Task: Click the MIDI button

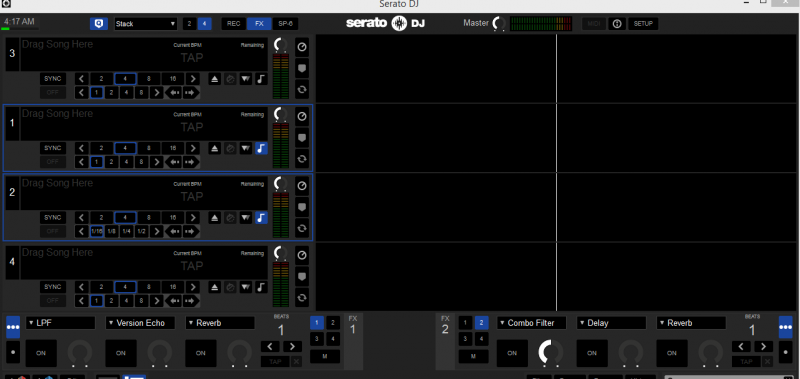Action: tap(593, 23)
